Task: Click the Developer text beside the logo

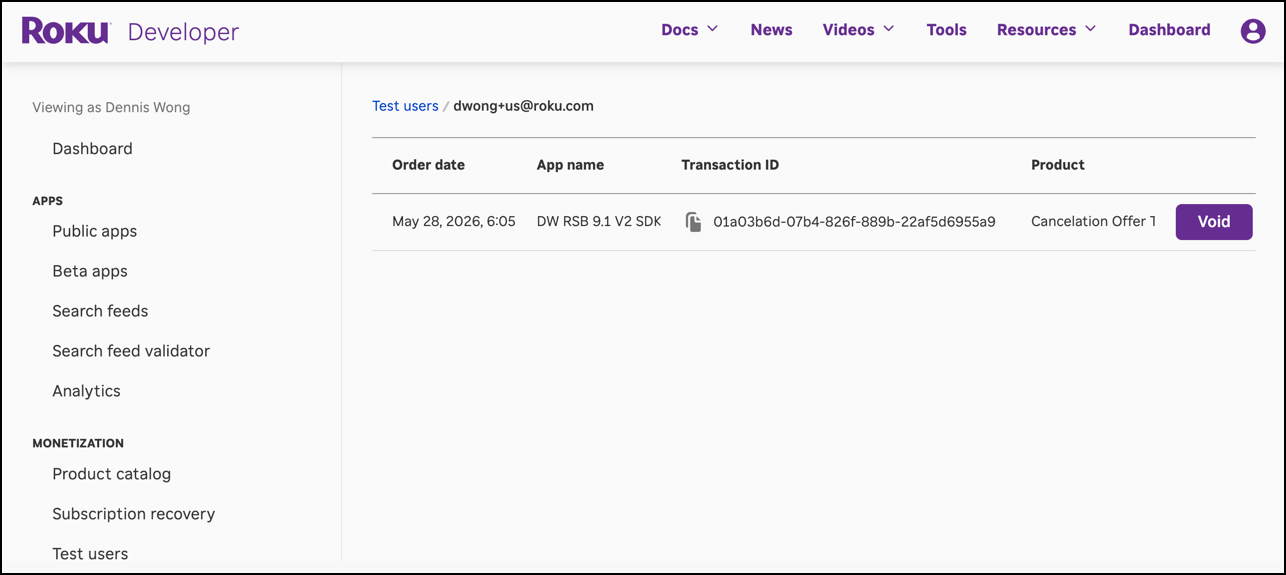Action: (183, 32)
